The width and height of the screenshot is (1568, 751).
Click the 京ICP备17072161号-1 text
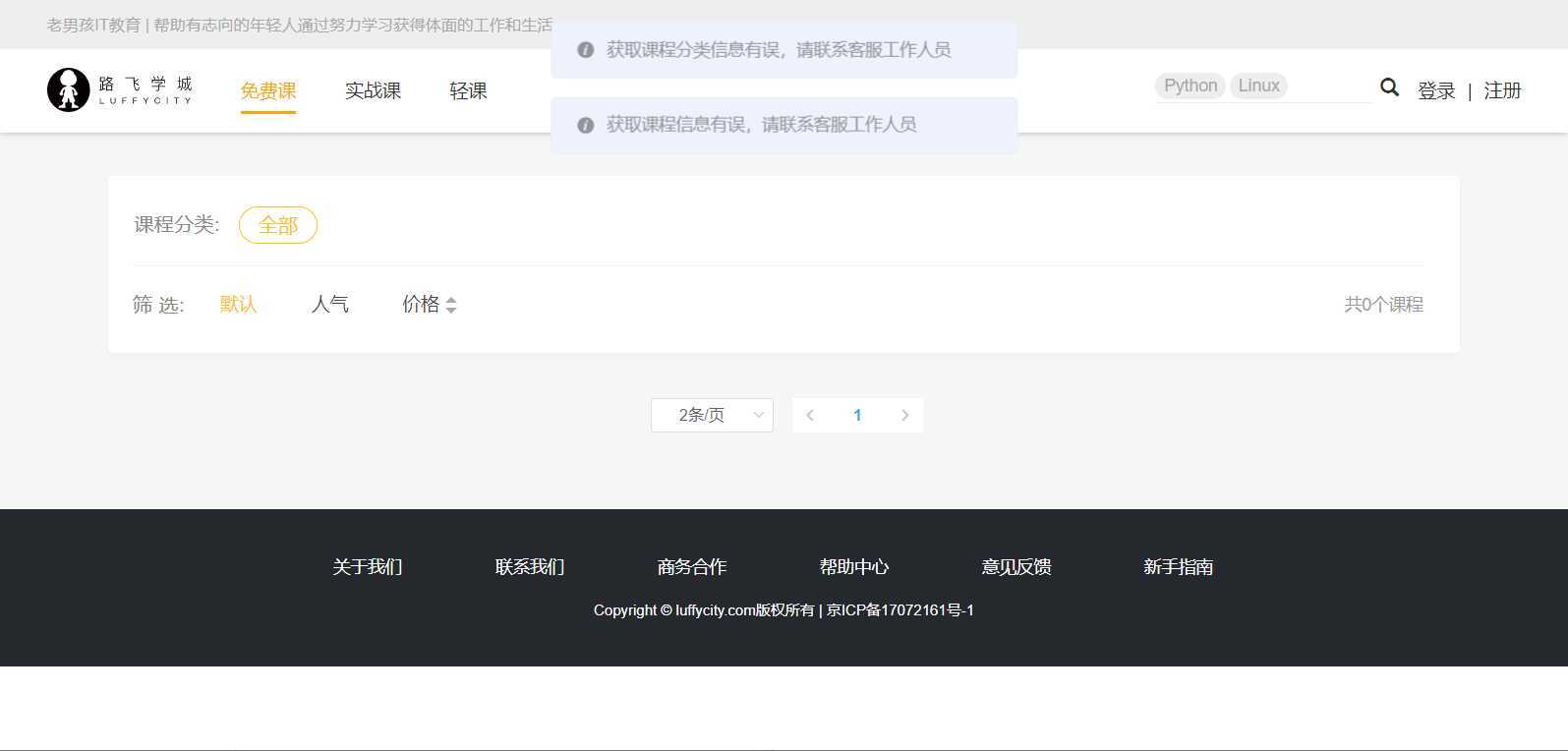(x=900, y=610)
